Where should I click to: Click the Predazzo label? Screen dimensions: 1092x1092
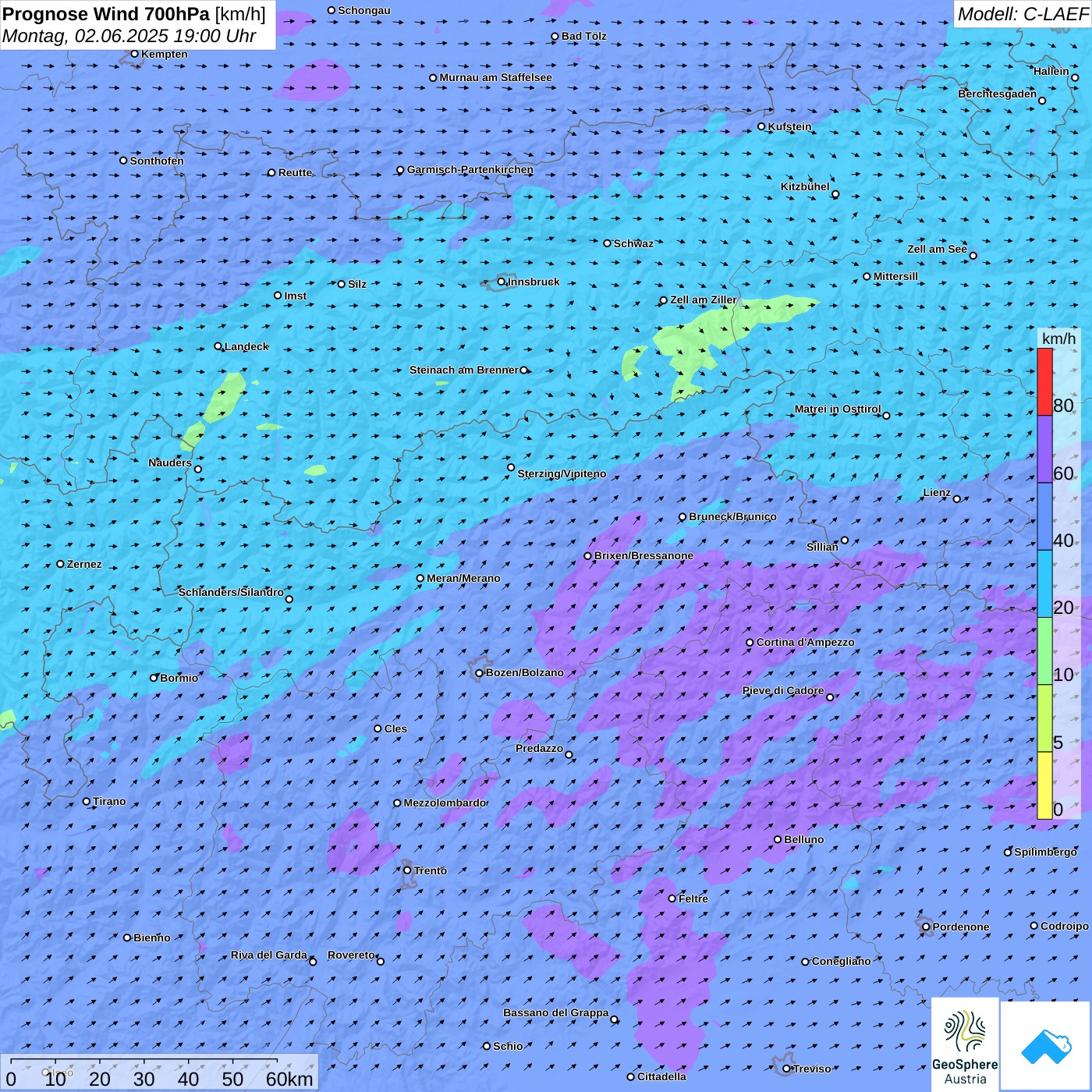(x=539, y=748)
